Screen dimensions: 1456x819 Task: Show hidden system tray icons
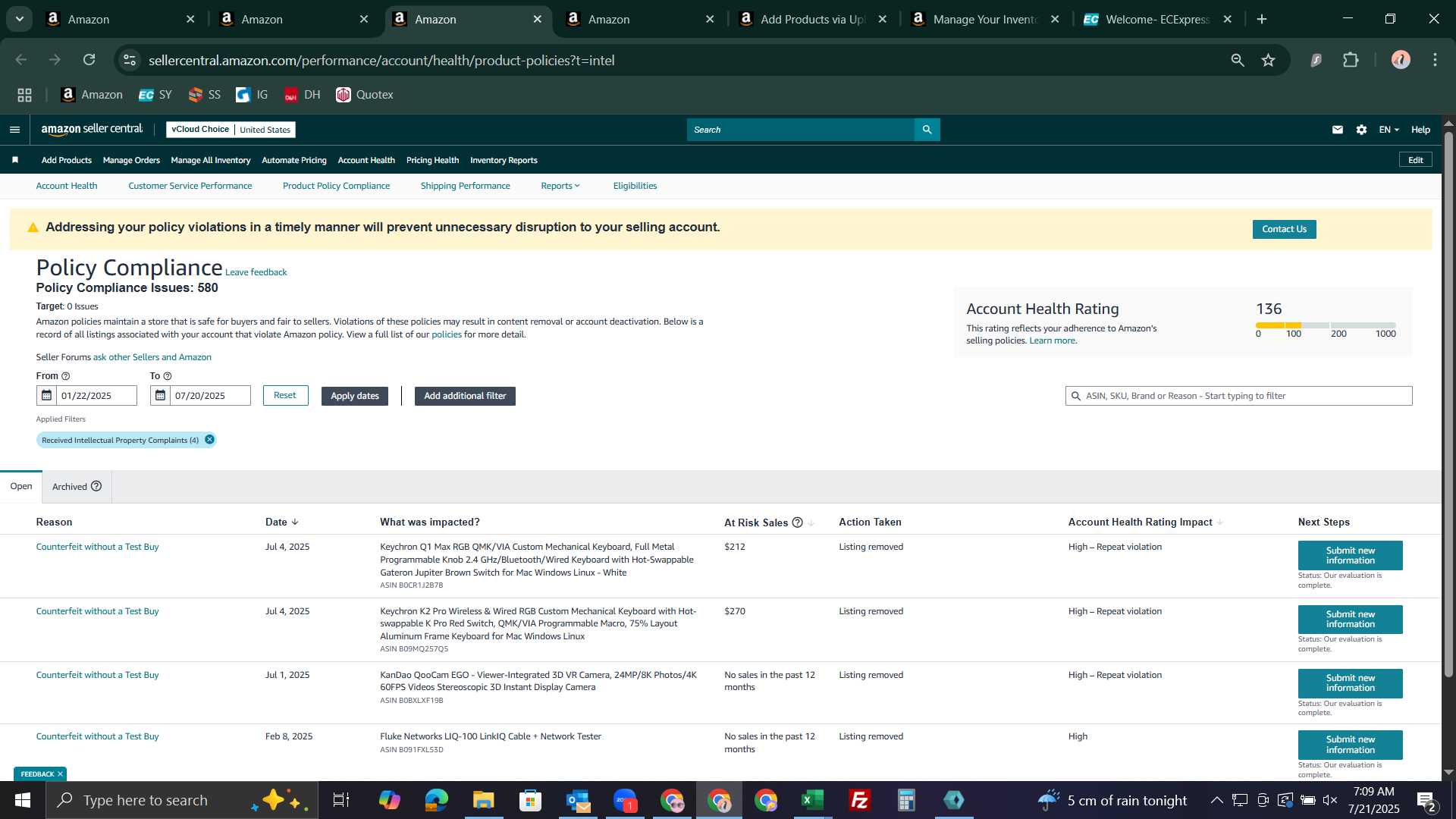click(x=1216, y=800)
